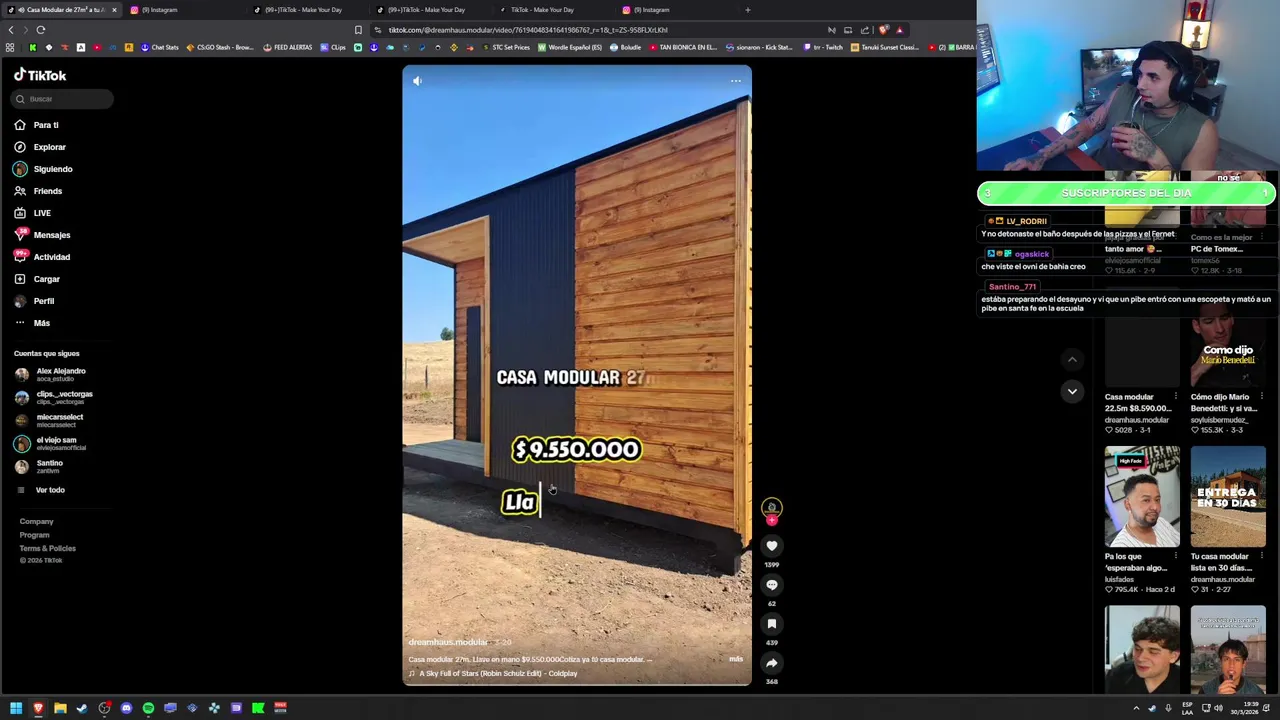This screenshot has height=720, width=1280.
Task: Open dreamhaus.modular username on video
Action: pos(448,642)
